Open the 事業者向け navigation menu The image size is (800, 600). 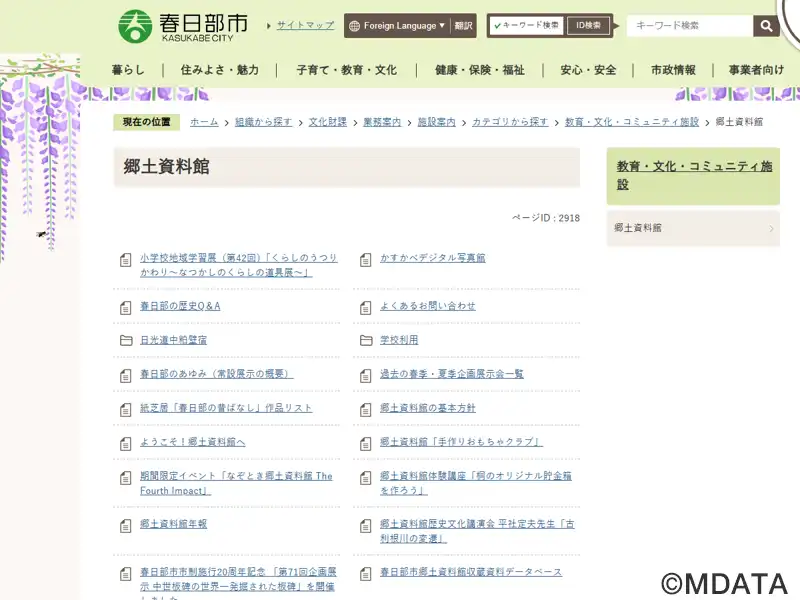[x=756, y=70]
